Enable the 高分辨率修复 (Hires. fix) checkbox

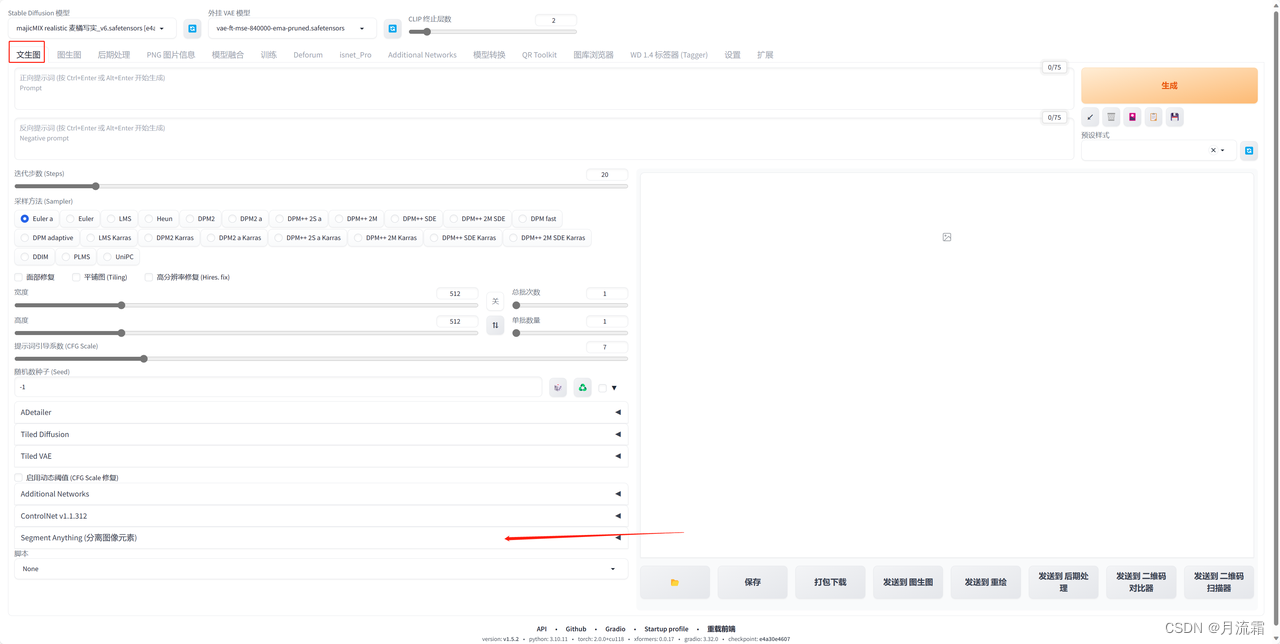148,277
